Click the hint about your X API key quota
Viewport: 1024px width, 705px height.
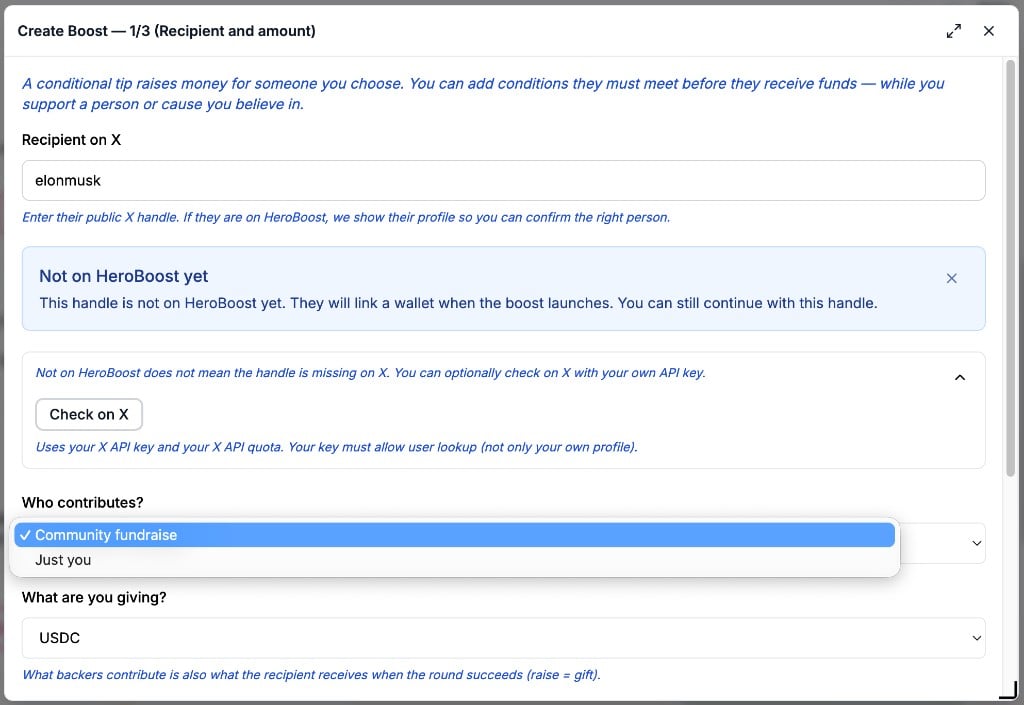tap(336, 447)
